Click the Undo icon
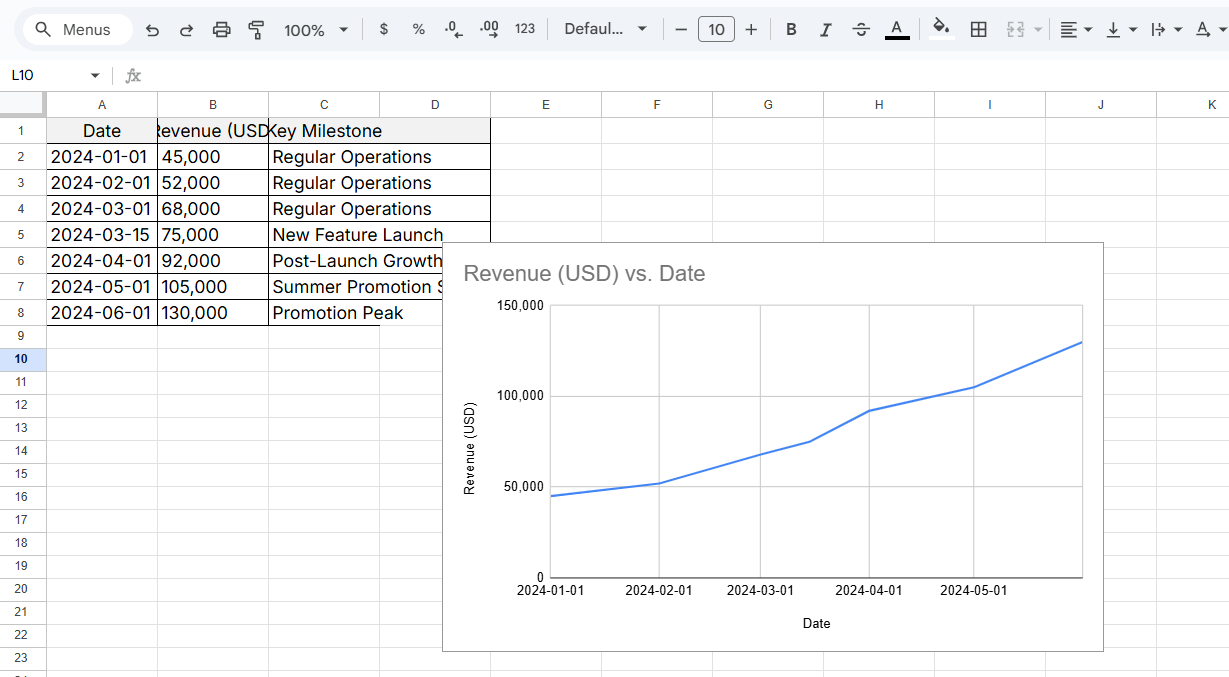Viewport: 1229px width, 677px height. click(x=152, y=30)
